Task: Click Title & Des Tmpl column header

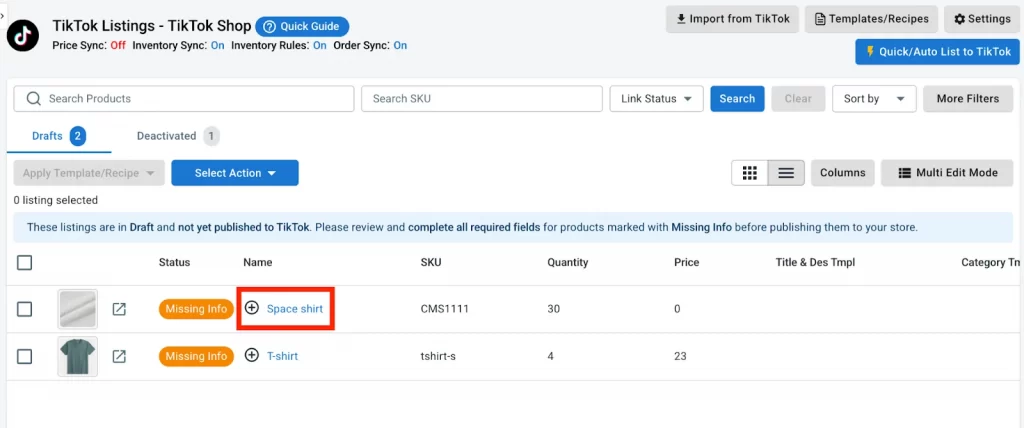Action: tap(815, 263)
